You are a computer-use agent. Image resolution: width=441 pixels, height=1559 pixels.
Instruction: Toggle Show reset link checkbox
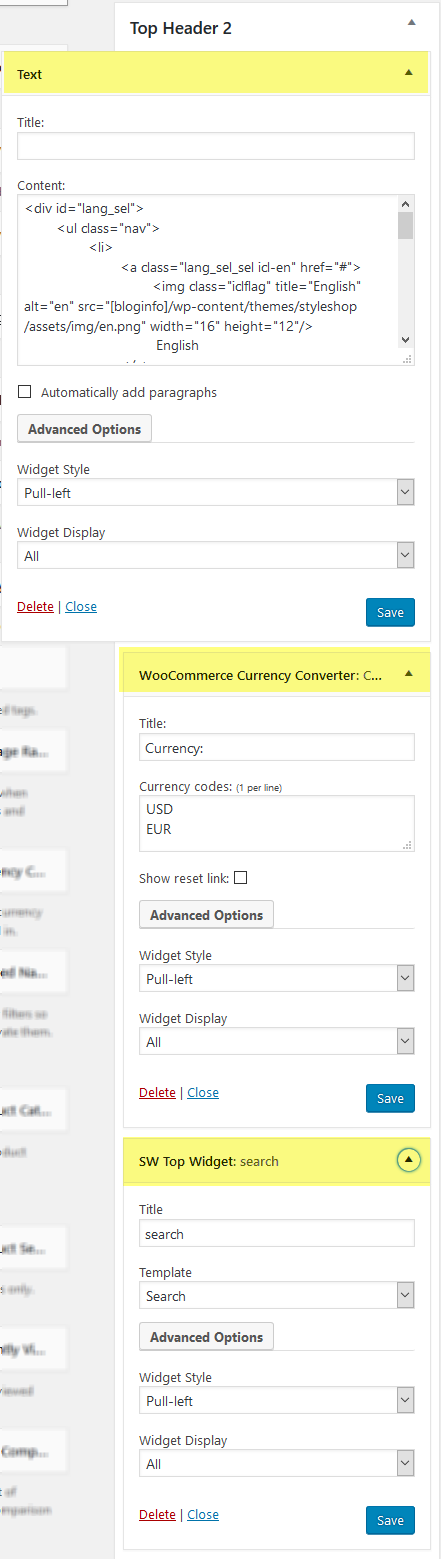240,878
